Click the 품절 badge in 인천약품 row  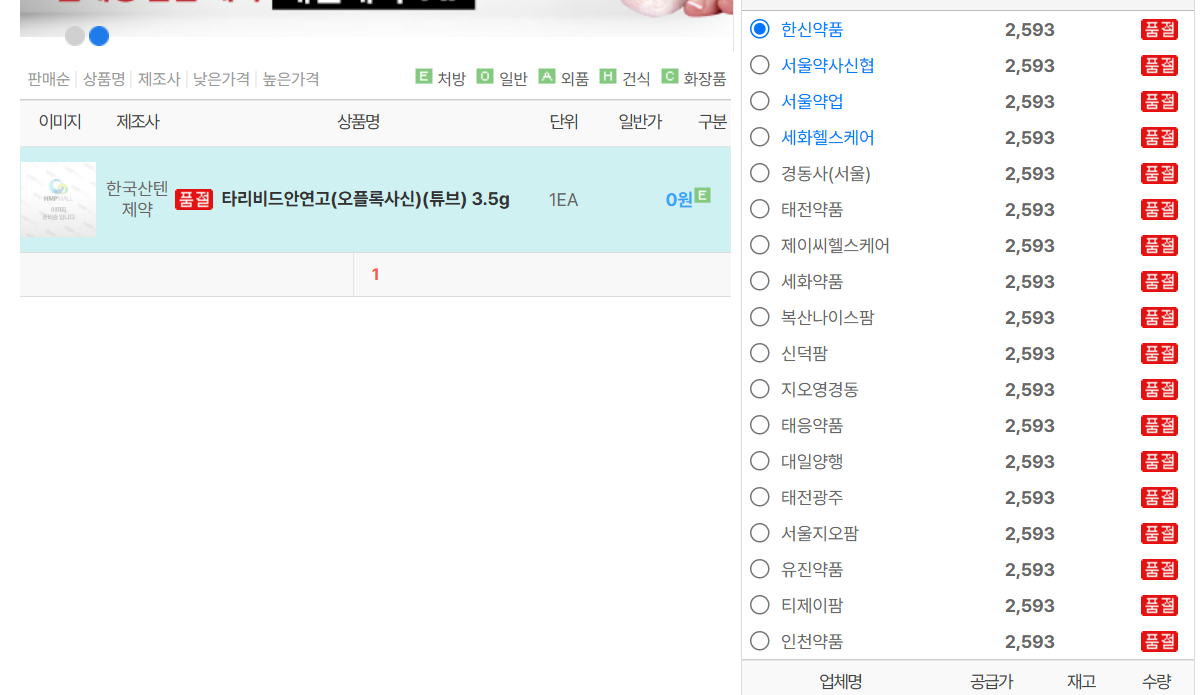[x=1159, y=641]
